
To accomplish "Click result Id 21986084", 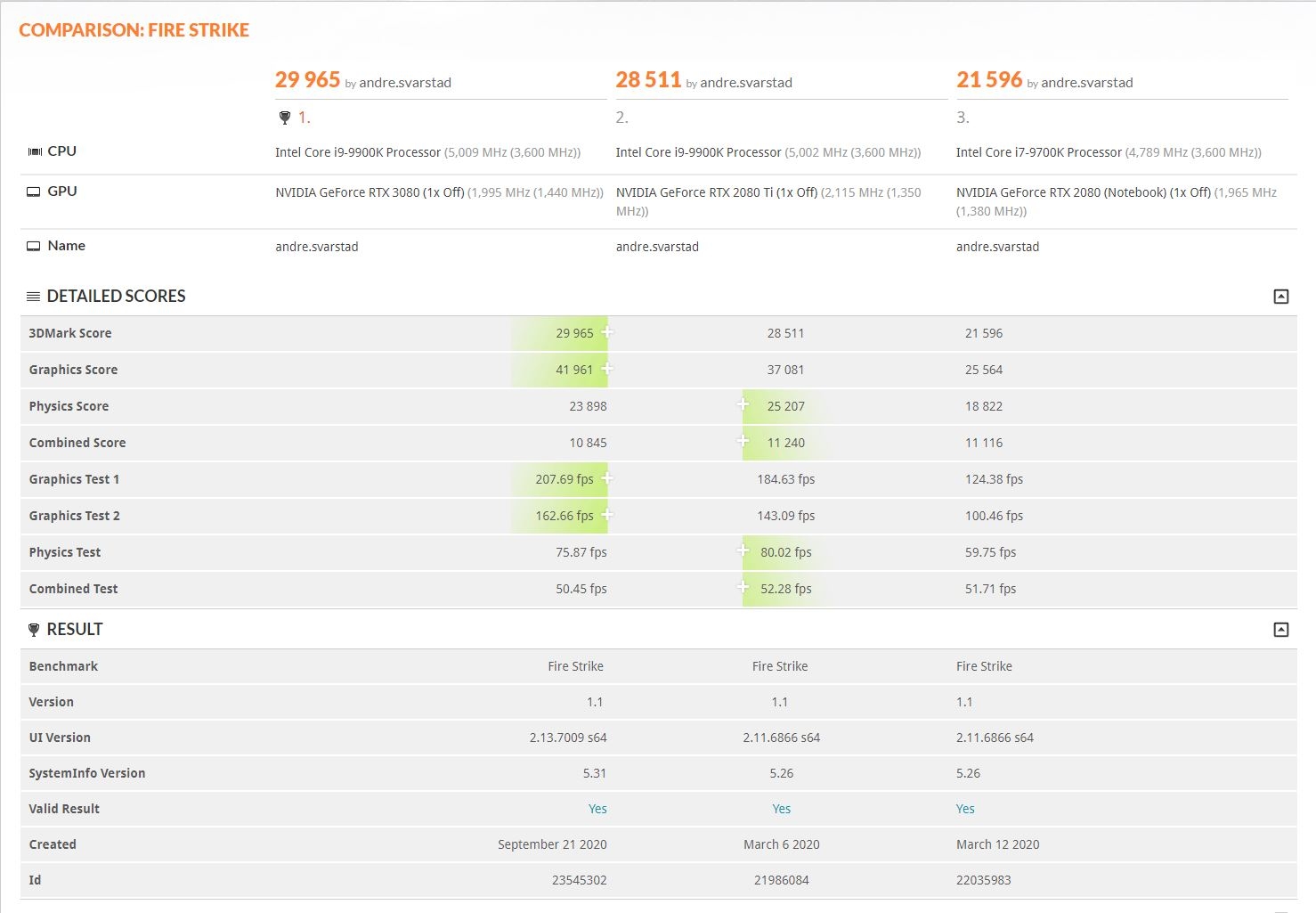I will pos(782,880).
